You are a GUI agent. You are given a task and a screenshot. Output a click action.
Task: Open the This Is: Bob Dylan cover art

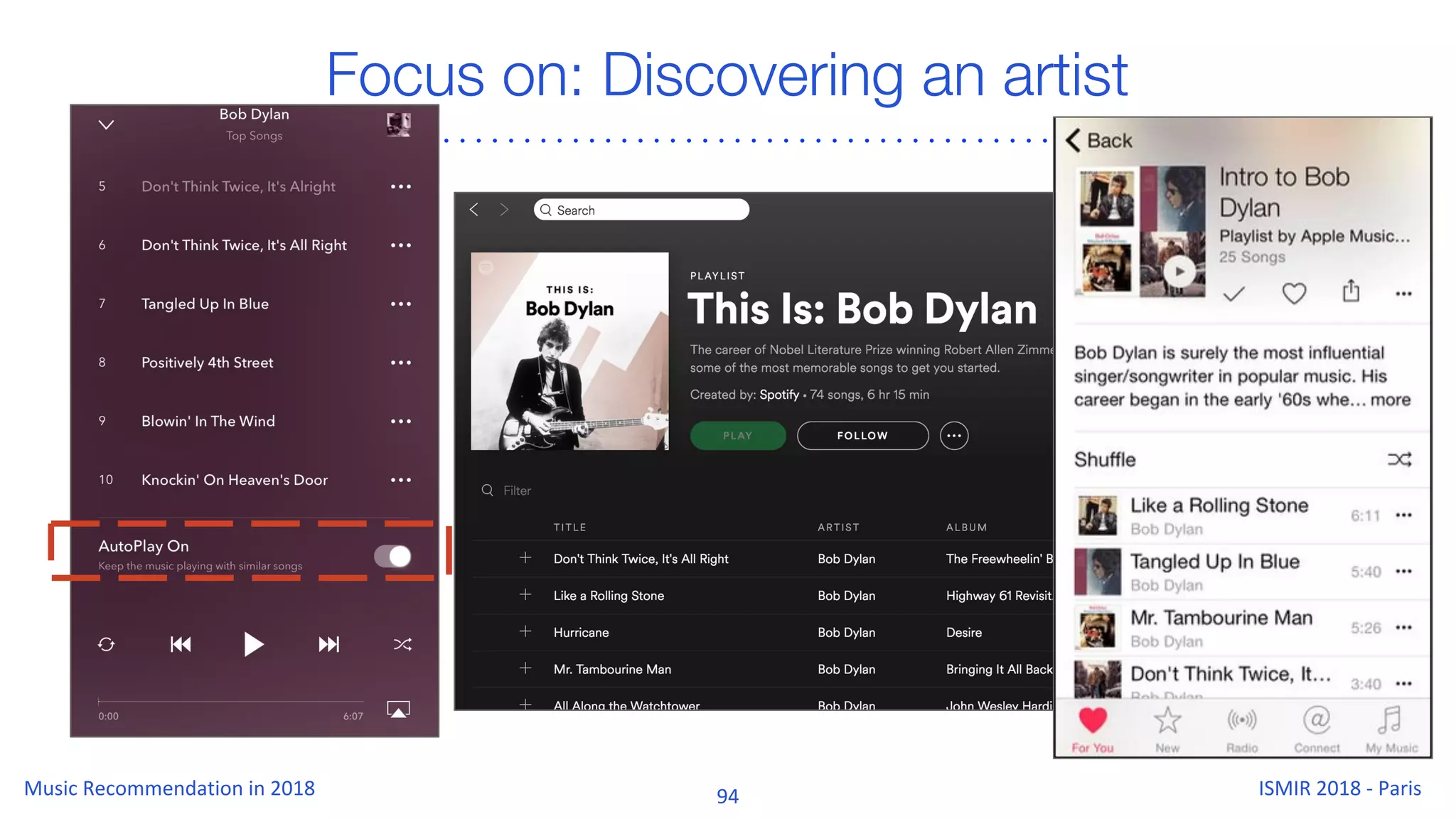569,351
